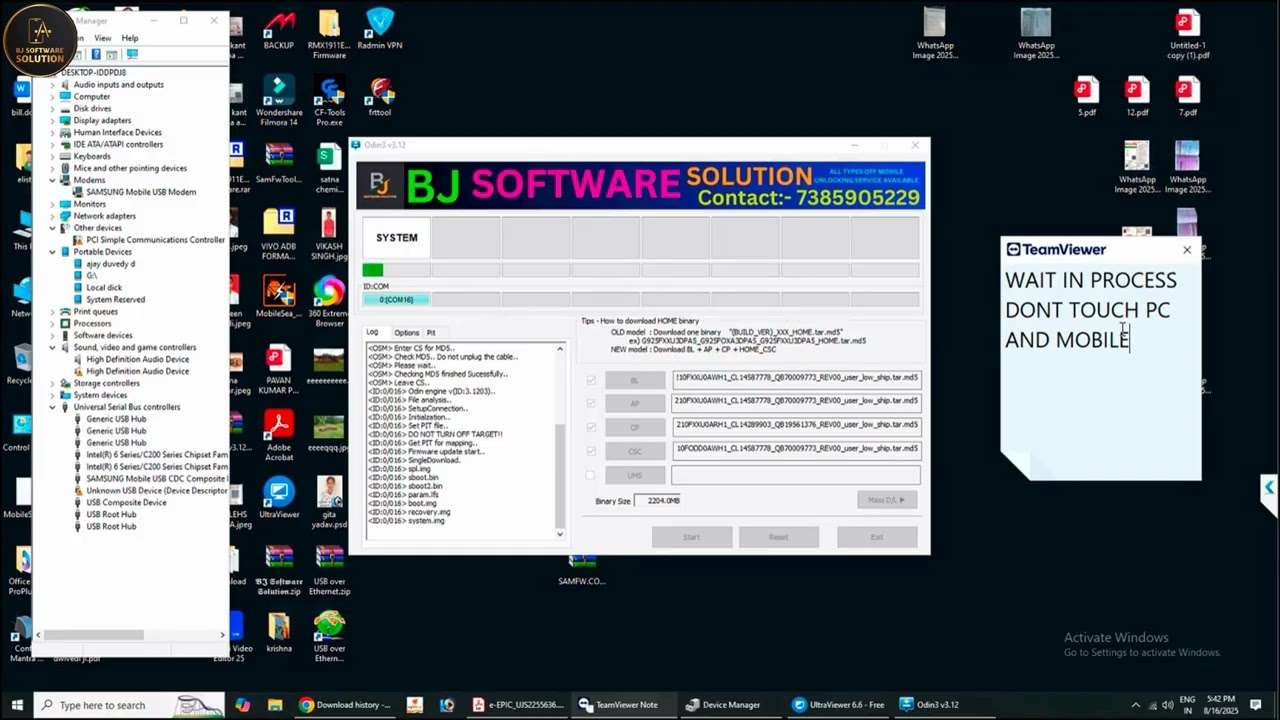Launch the UltraViewer desktop shortcut

tap(279, 499)
